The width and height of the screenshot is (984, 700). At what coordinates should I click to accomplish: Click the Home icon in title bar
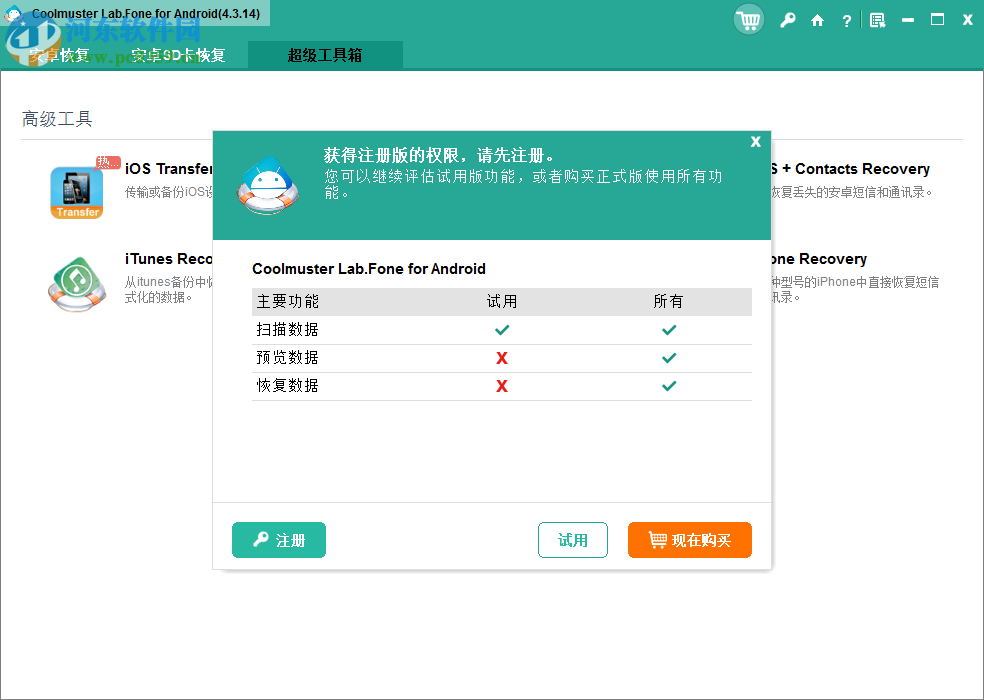816,19
